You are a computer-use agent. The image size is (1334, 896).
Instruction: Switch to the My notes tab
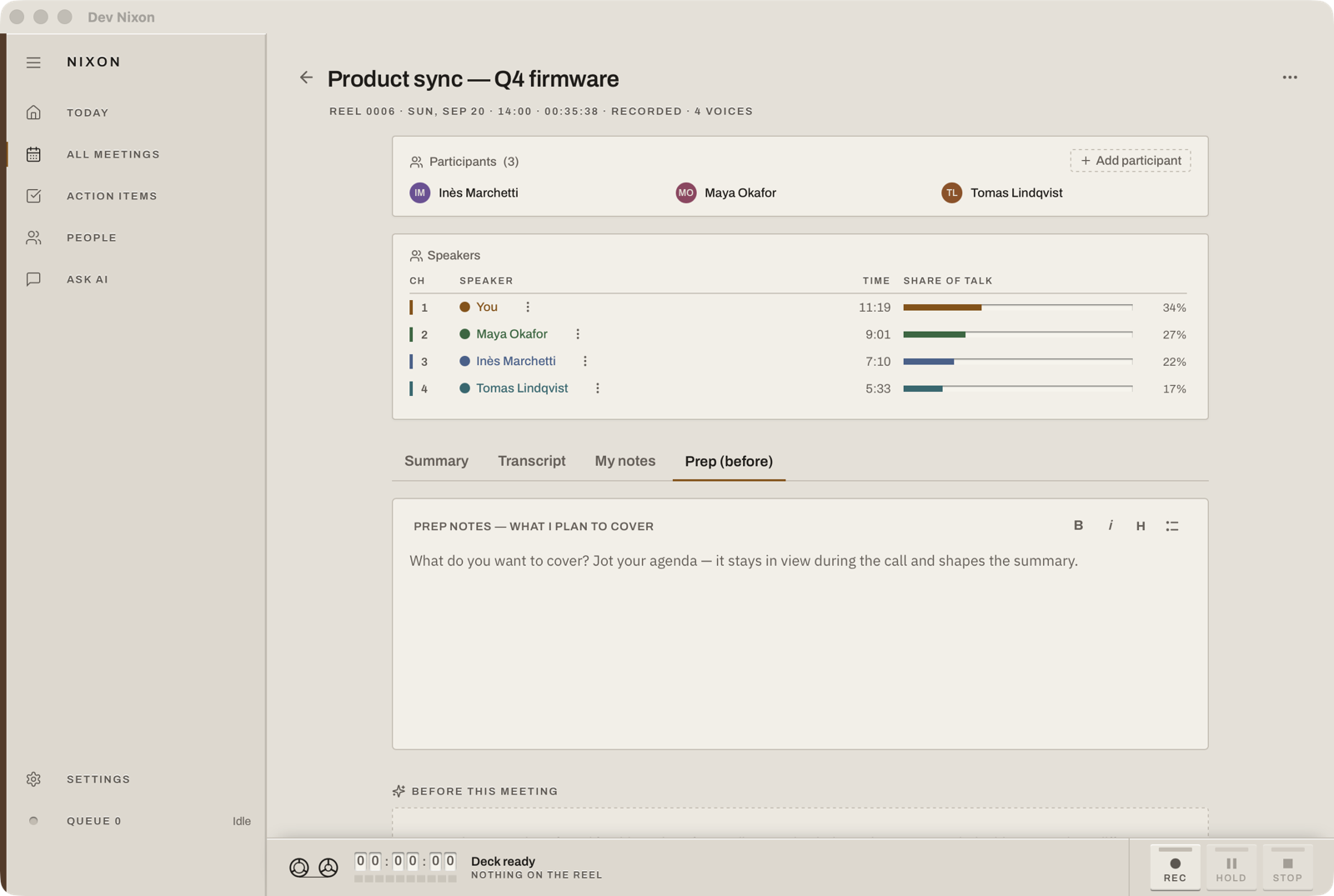(625, 461)
